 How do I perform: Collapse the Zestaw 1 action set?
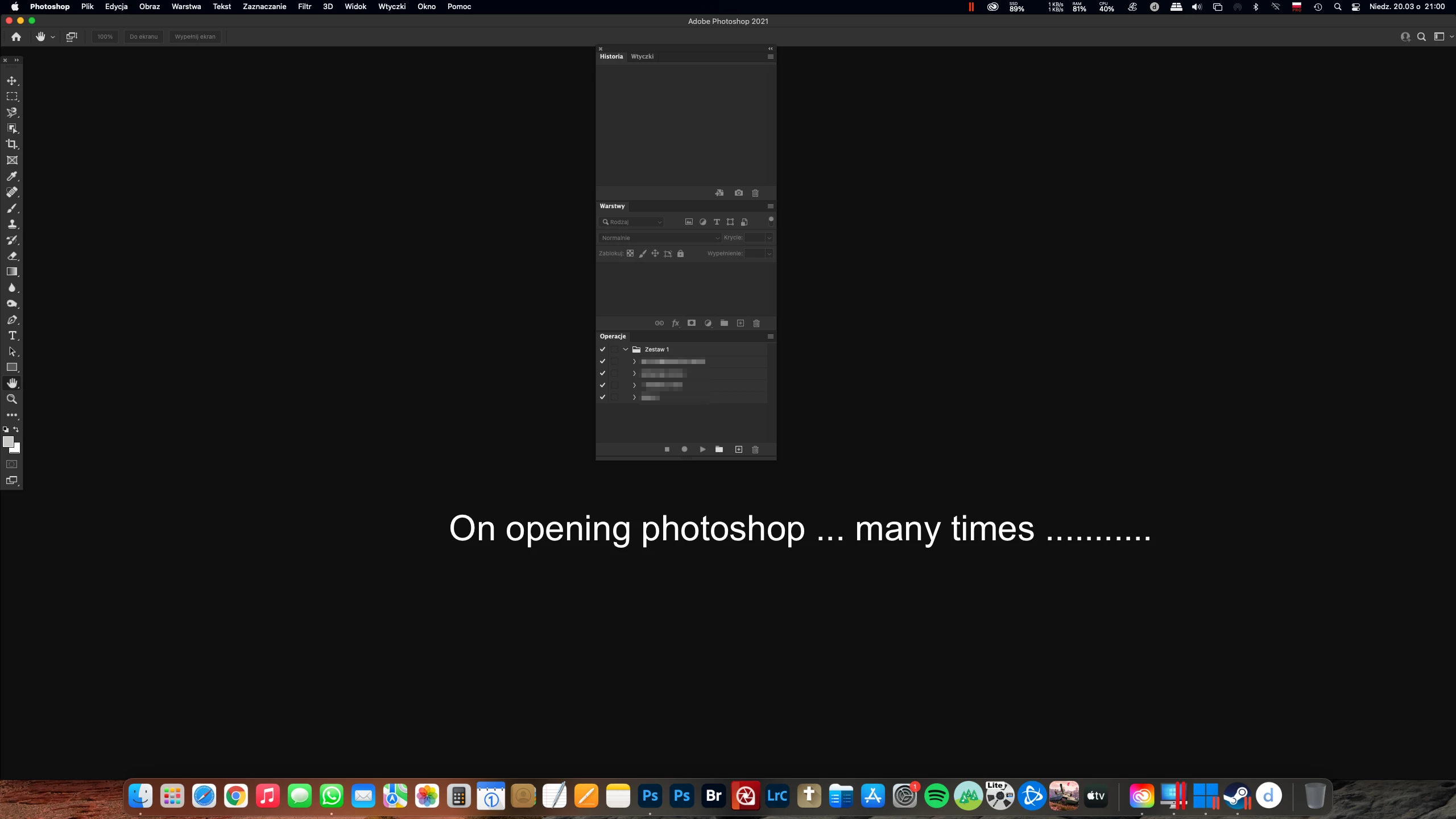point(626,349)
